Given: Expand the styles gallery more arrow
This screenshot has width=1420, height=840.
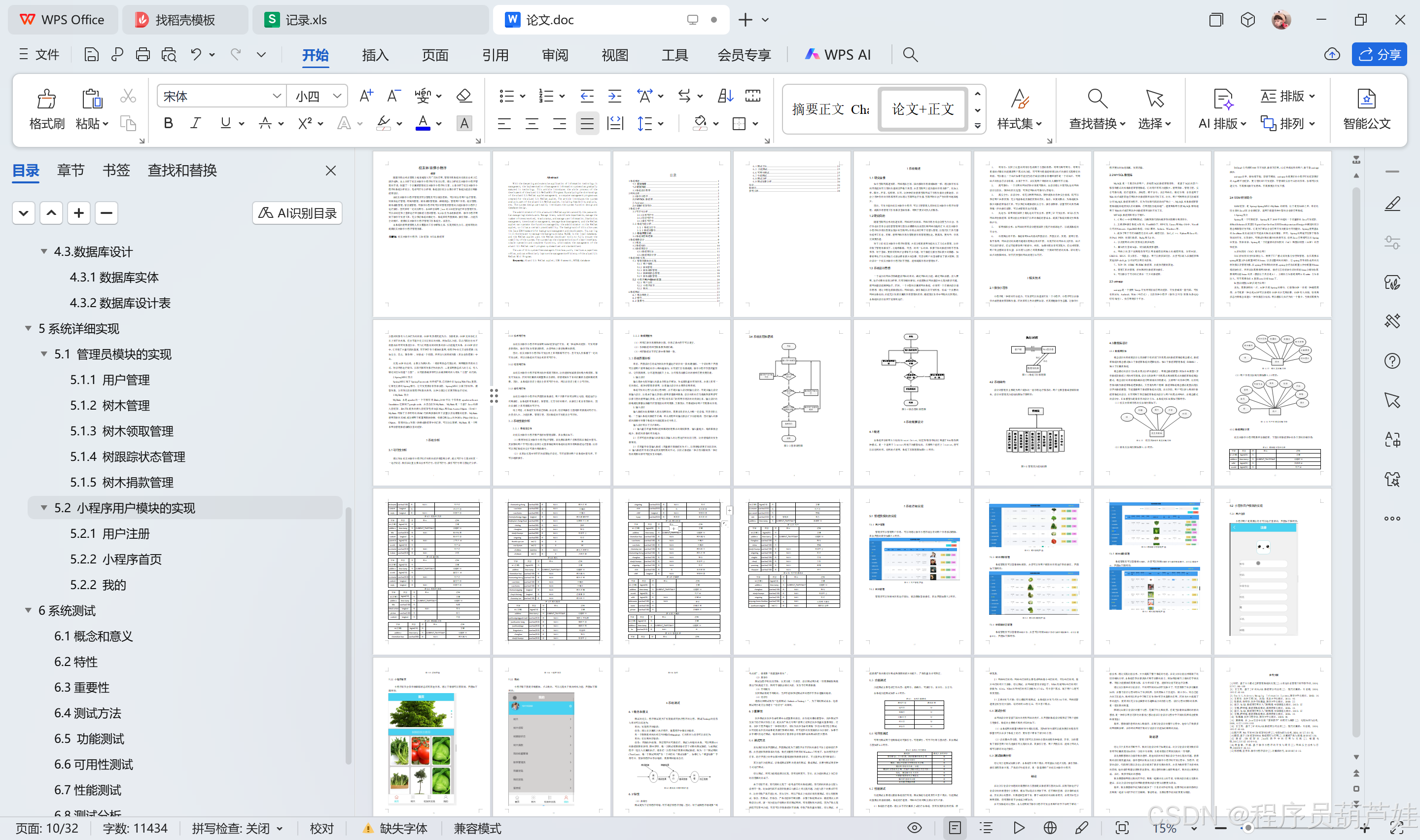Looking at the screenshot, I should [977, 126].
